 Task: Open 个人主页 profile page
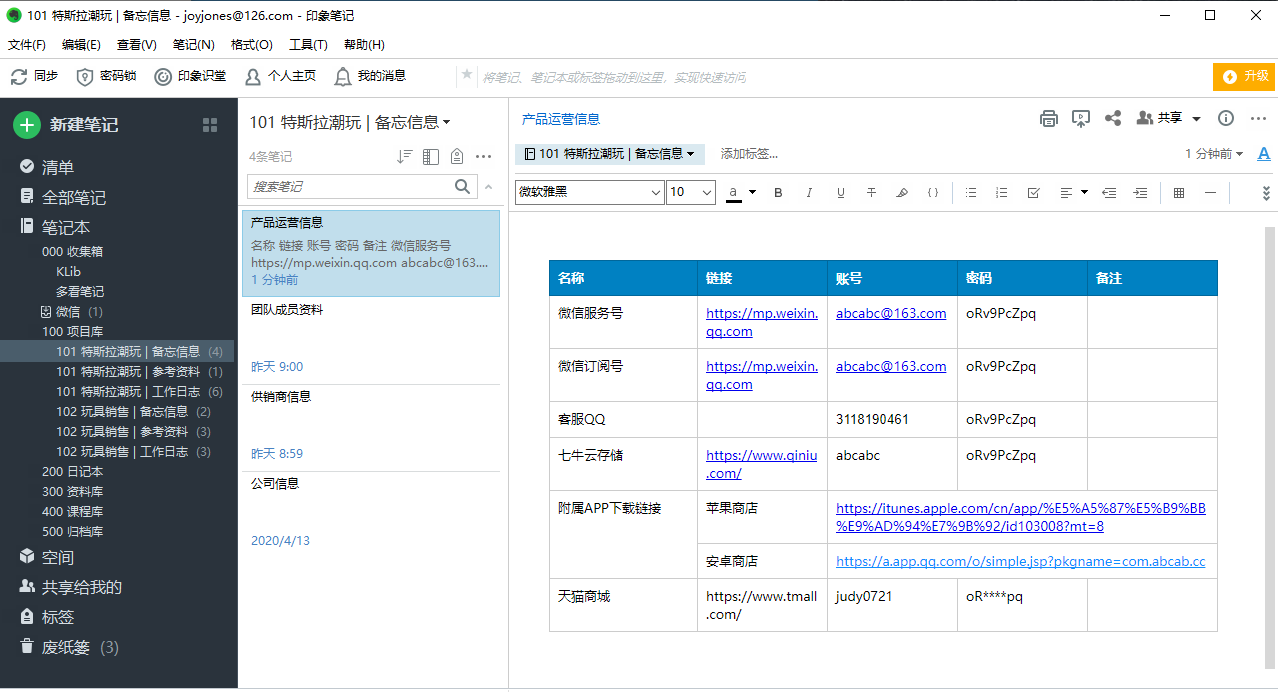tap(280, 76)
